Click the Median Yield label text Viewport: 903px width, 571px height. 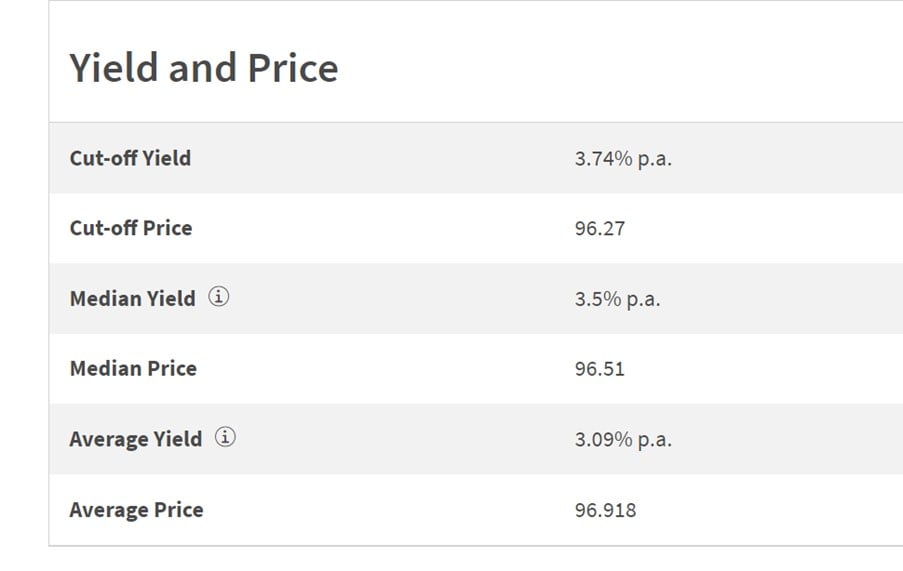click(x=132, y=299)
